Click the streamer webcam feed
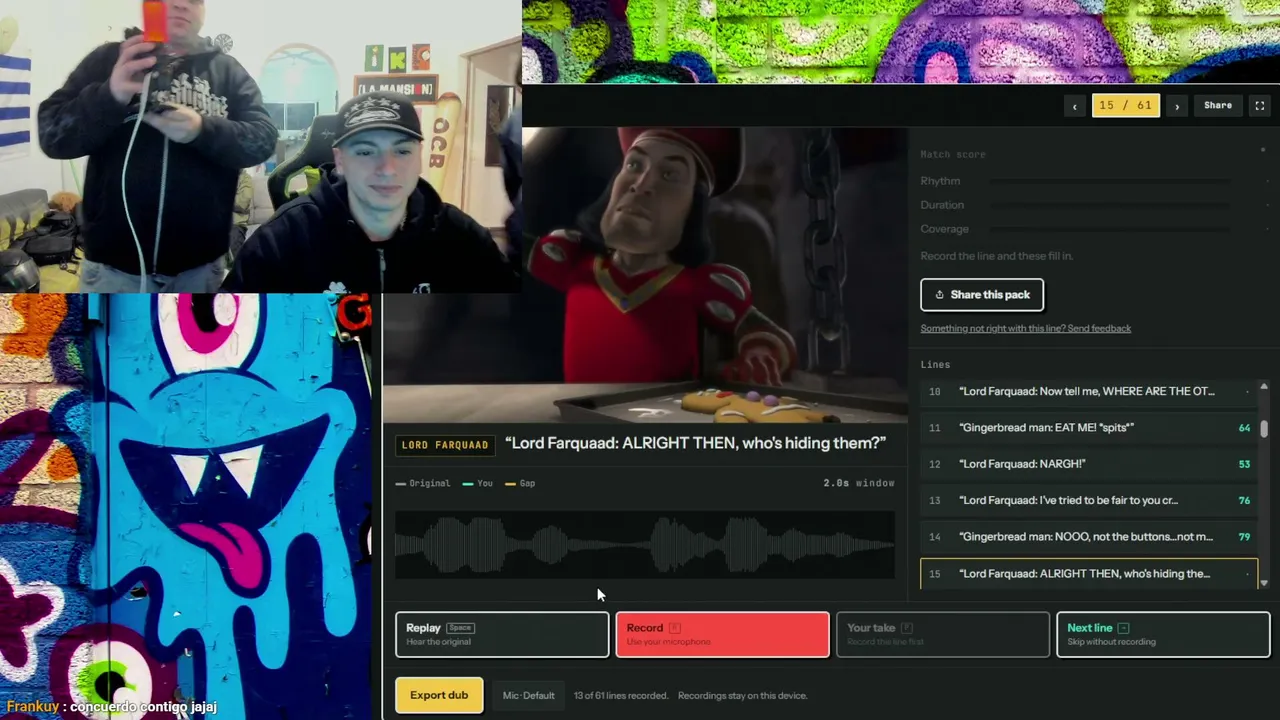 click(x=260, y=146)
